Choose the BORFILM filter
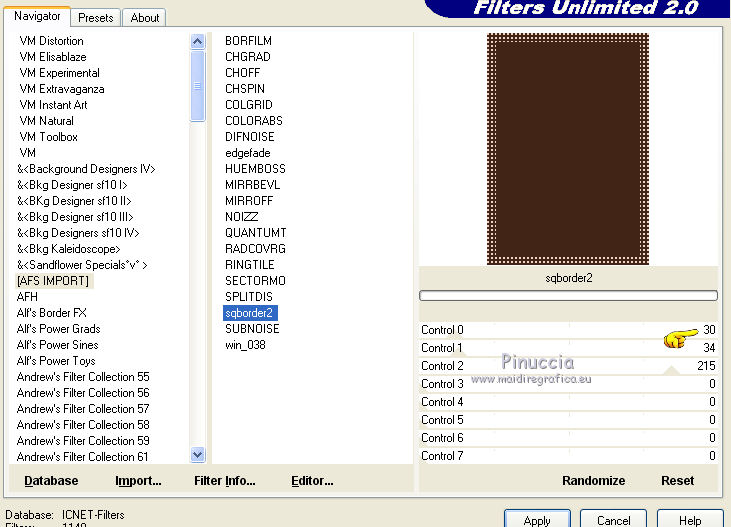This screenshot has width=731, height=527. (248, 41)
